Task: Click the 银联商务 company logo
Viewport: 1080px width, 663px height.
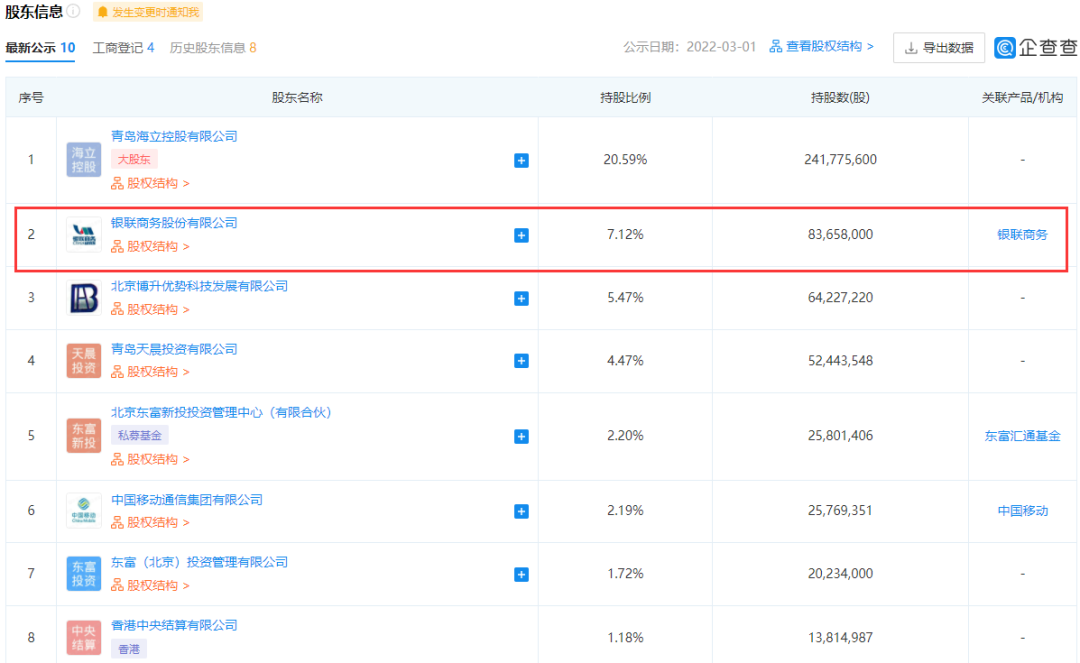Action: 83,235
